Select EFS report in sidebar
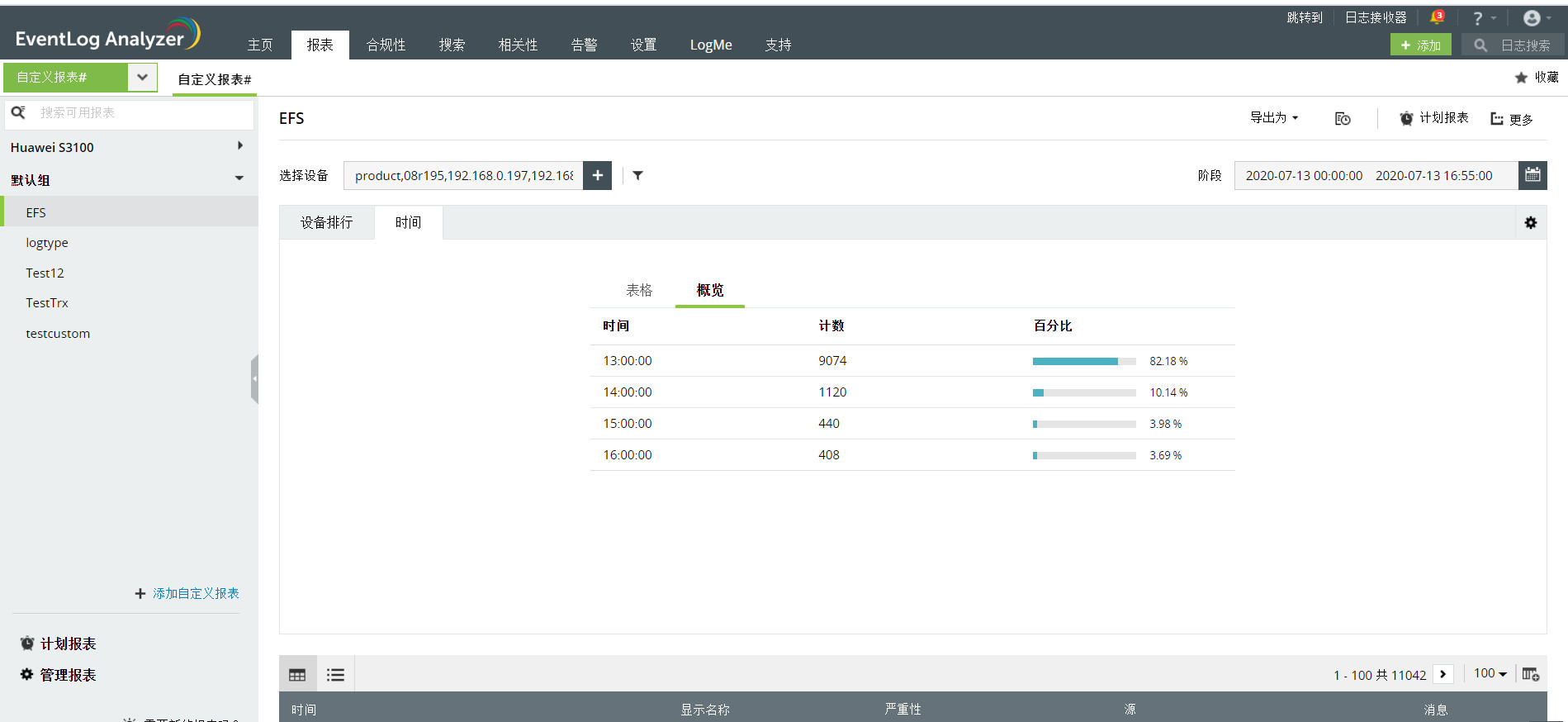1568x722 pixels. 130,212
